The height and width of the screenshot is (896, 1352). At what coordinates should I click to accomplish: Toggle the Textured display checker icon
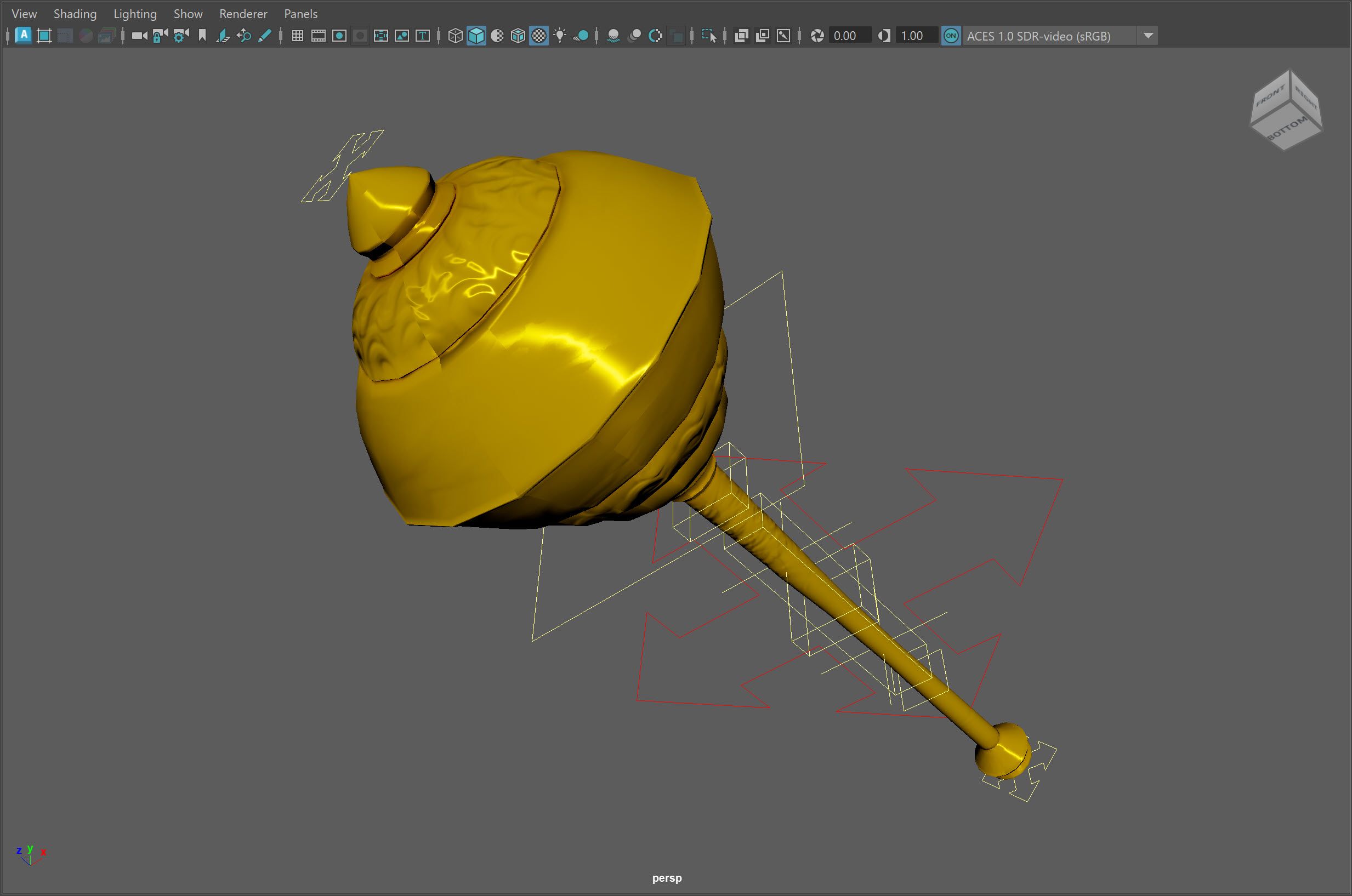click(538, 36)
